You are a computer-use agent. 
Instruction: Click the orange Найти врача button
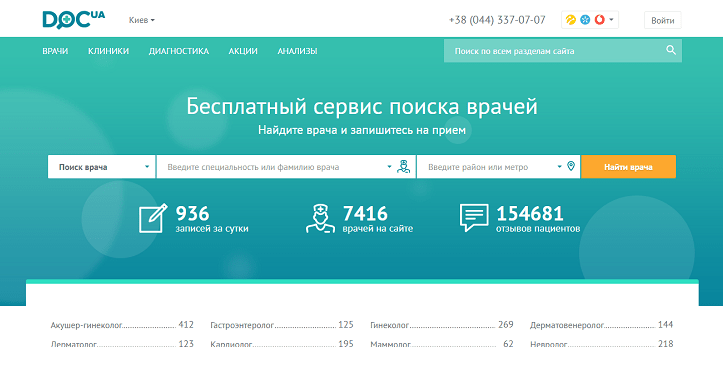[x=628, y=167]
